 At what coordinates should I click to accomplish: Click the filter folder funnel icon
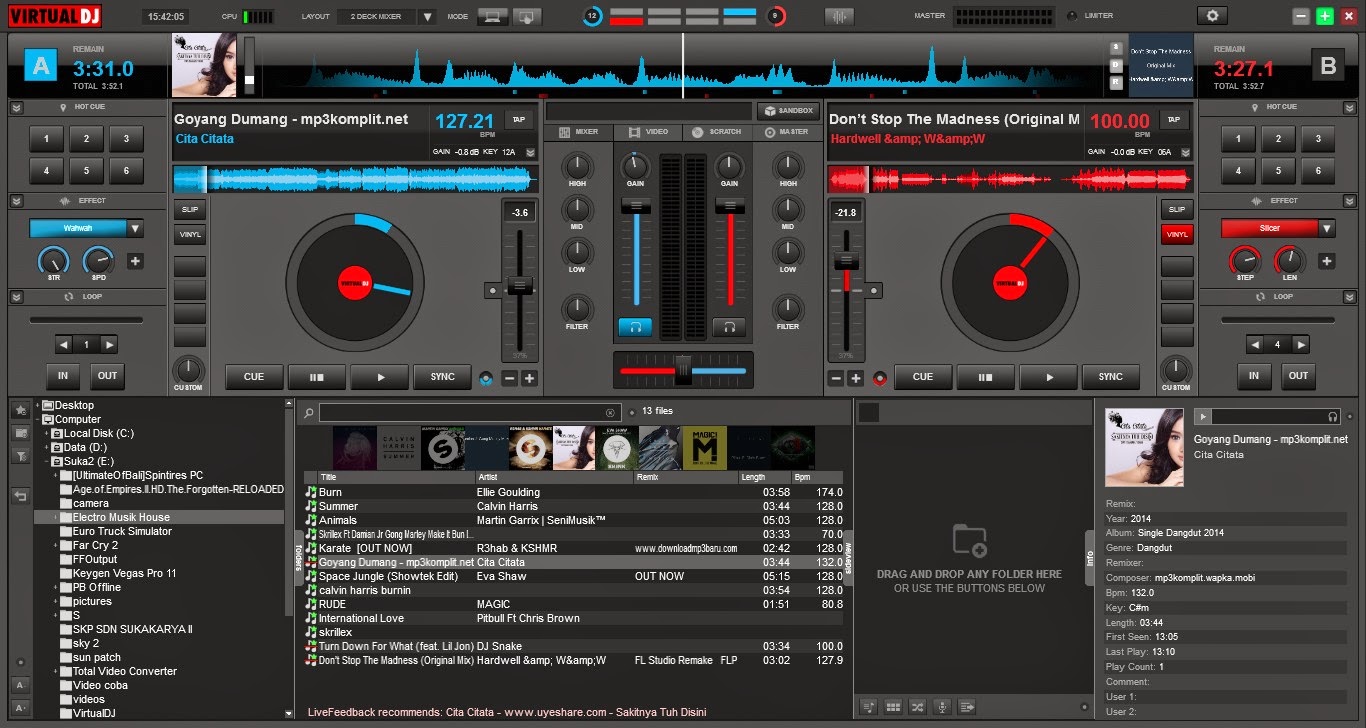pyautogui.click(x=20, y=456)
